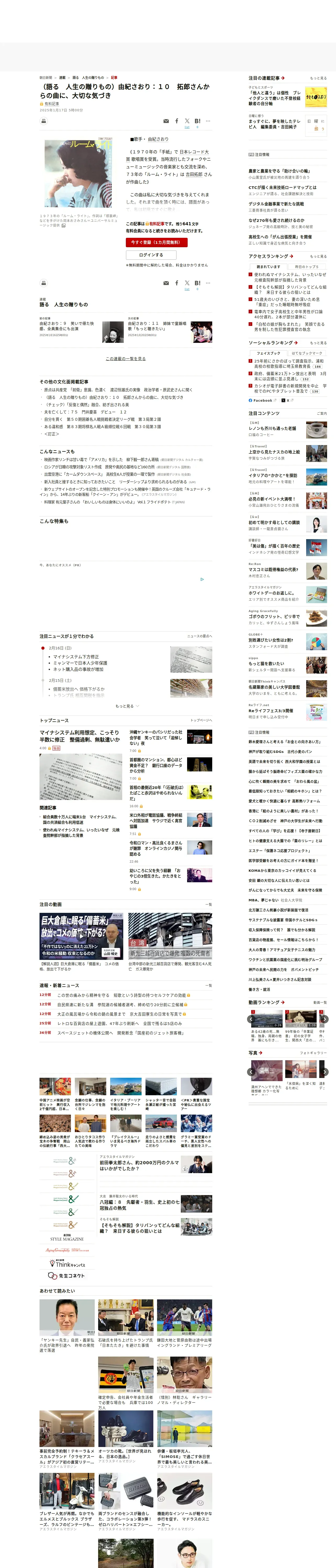Open 農家と農業を守る「助けないの輪」 PR link
Screen dimensions: 336x1568
pos(279,171)
